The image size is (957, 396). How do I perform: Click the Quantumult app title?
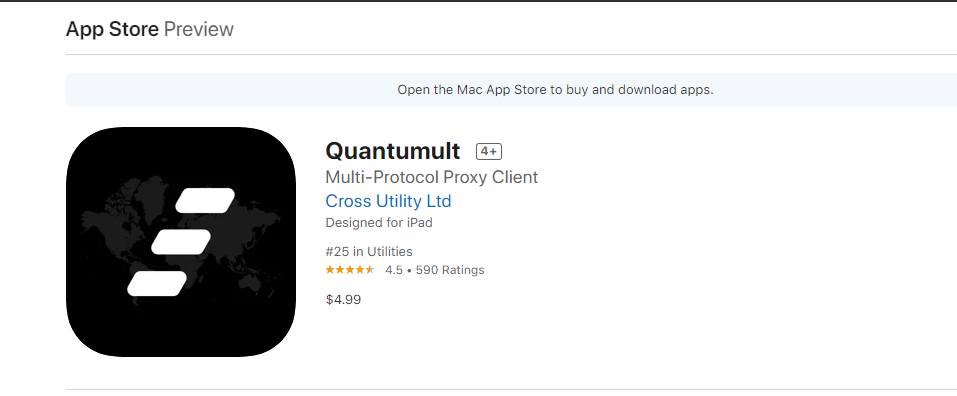click(x=393, y=151)
